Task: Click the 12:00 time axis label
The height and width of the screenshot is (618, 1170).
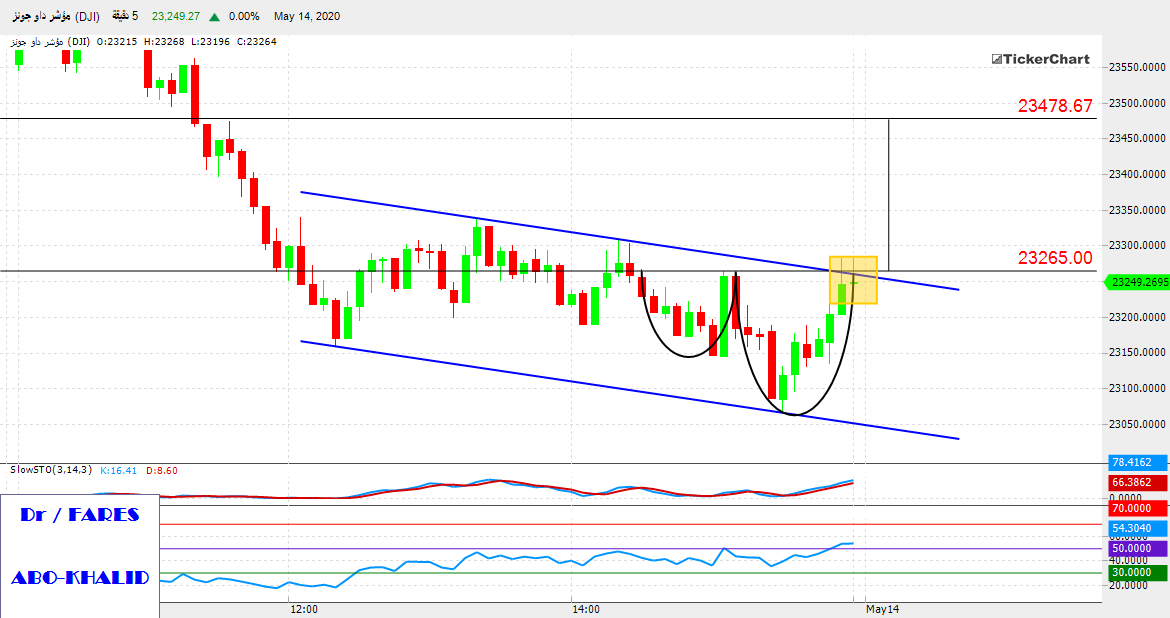Action: [304, 609]
